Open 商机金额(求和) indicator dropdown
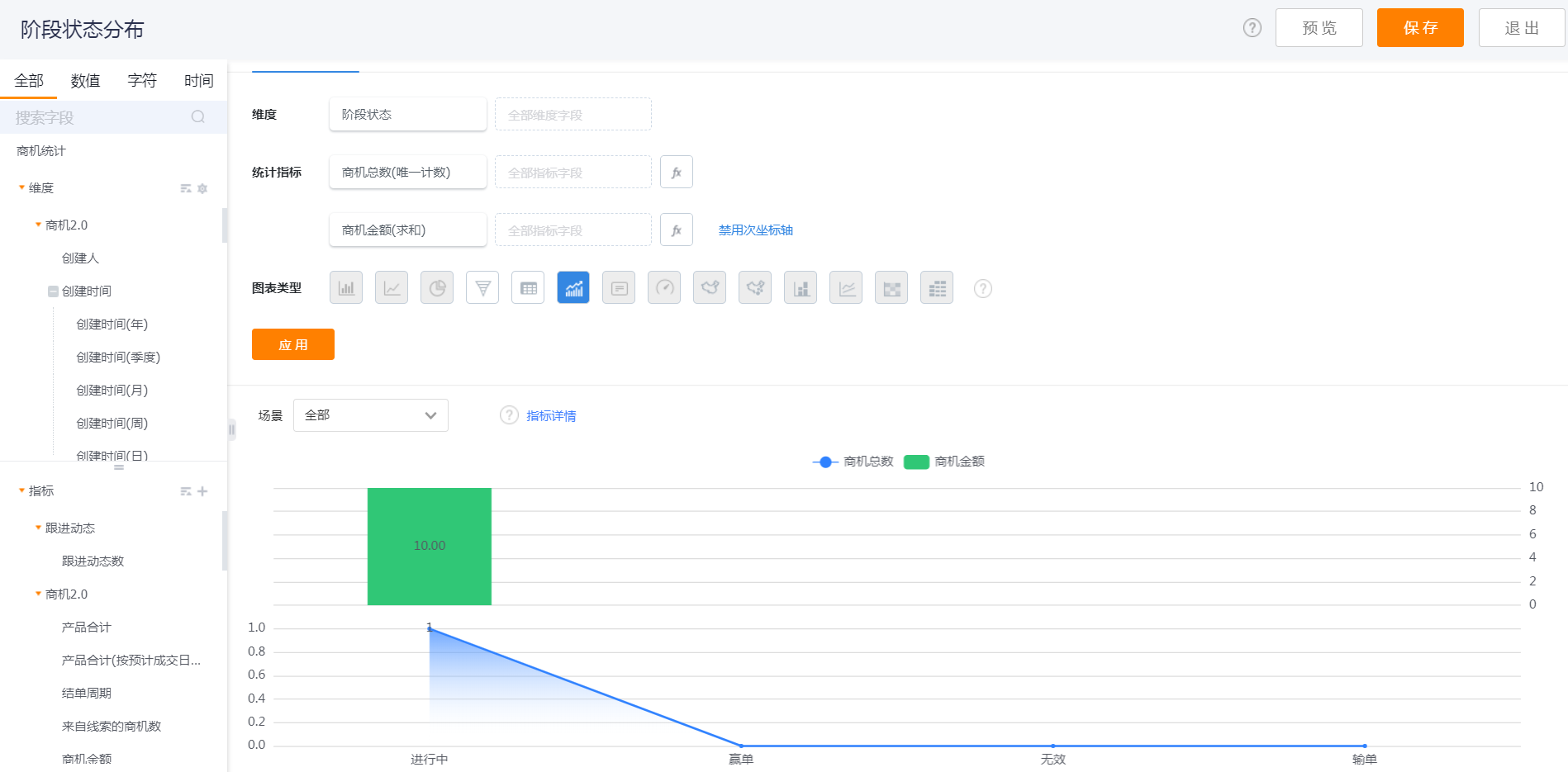Screen dimensions: 1568x772 point(408,230)
